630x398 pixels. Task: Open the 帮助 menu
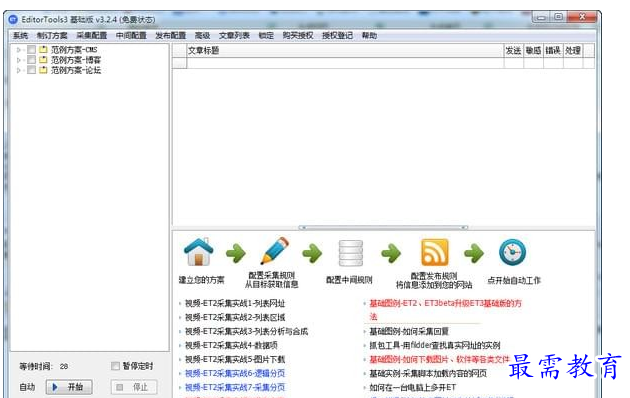[x=369, y=35]
